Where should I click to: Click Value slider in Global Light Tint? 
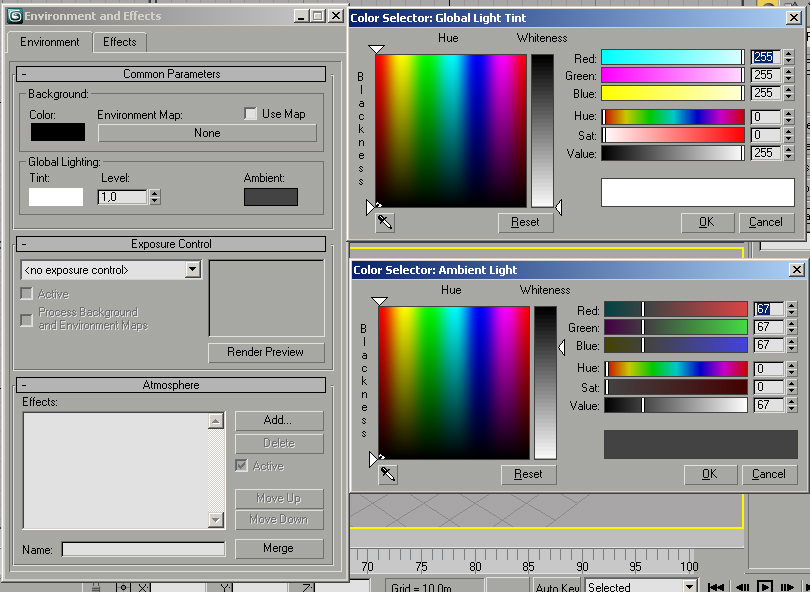click(x=673, y=153)
